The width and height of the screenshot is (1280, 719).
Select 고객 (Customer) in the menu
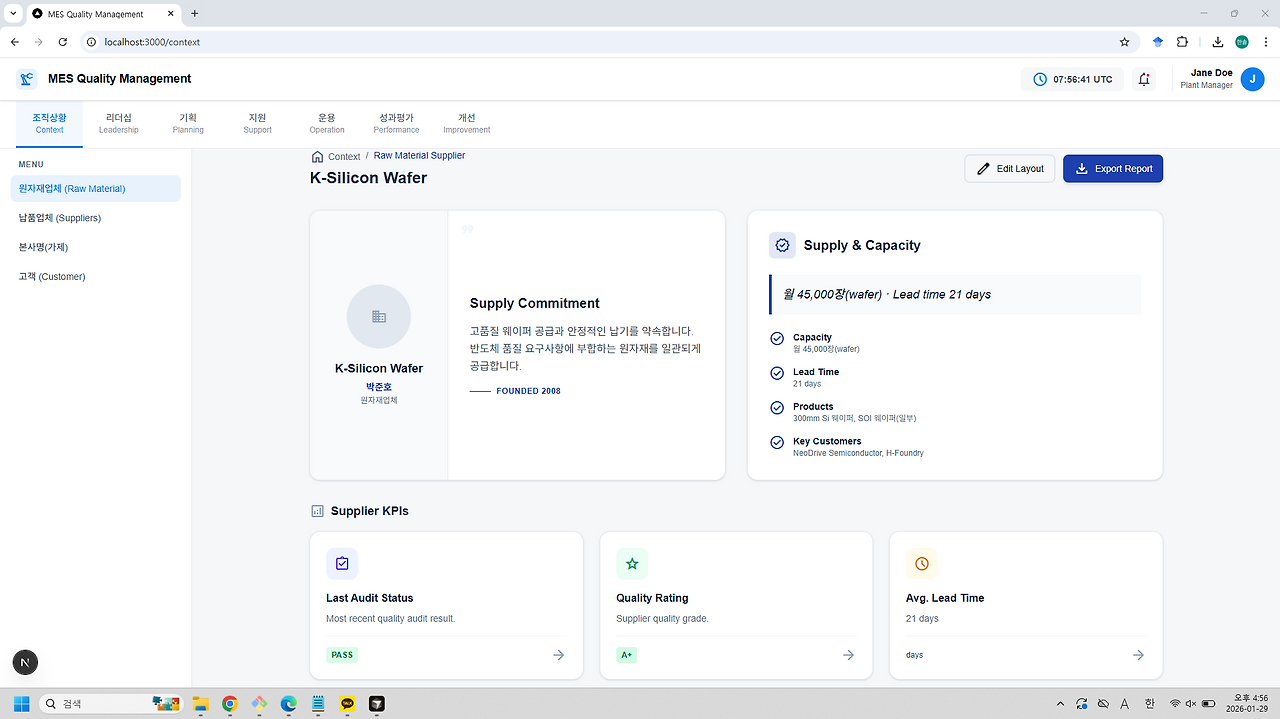pyautogui.click(x=96, y=276)
